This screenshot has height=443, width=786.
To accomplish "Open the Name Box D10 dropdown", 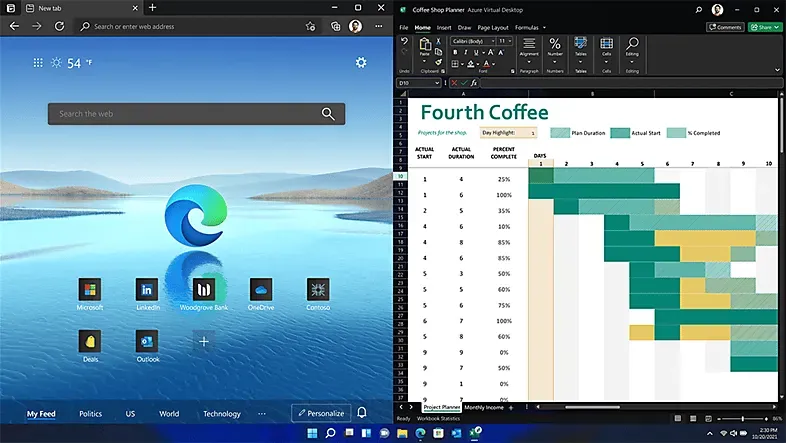I will pyautogui.click(x=437, y=83).
